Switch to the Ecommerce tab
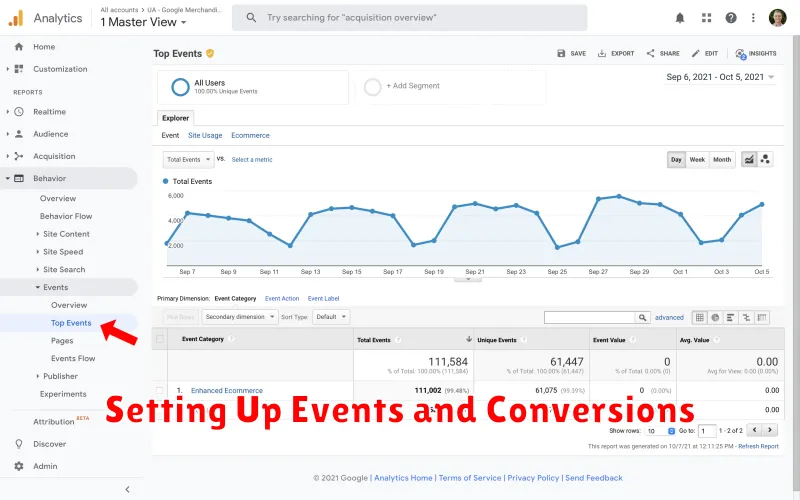 [250, 136]
